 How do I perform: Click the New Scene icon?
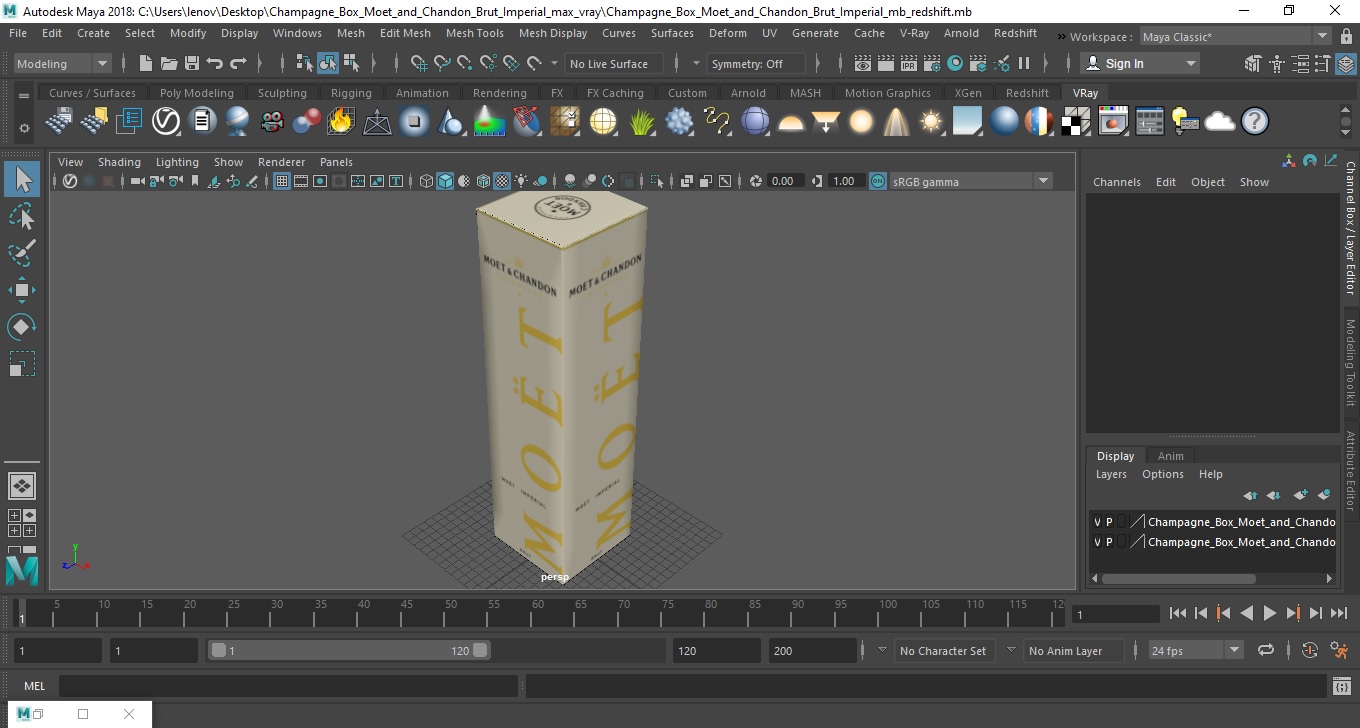pos(146,64)
